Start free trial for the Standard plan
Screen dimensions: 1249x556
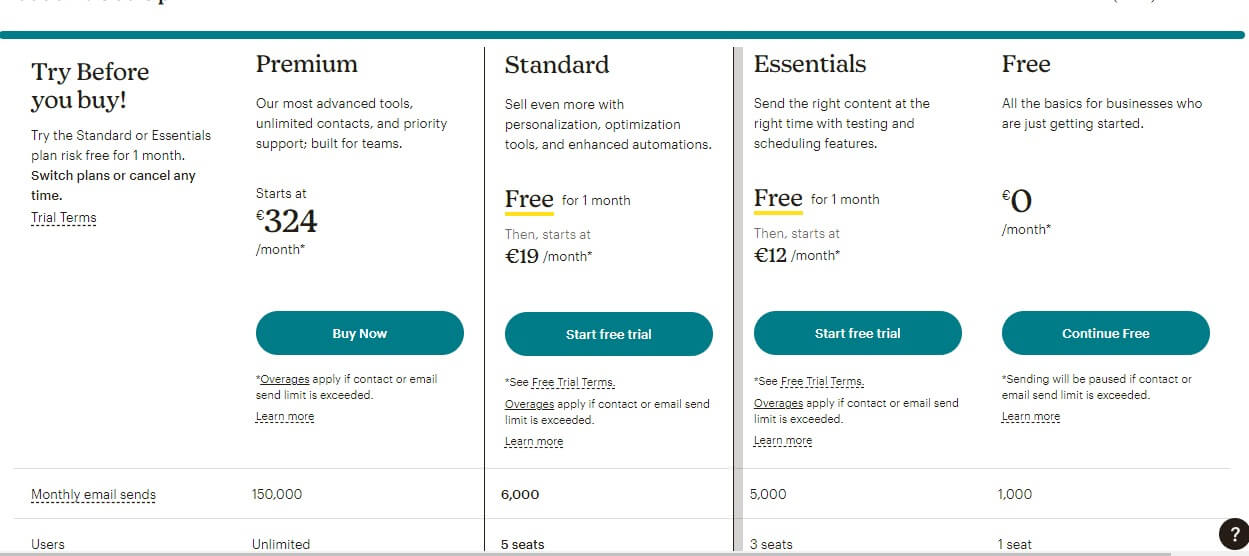pyautogui.click(x=608, y=334)
